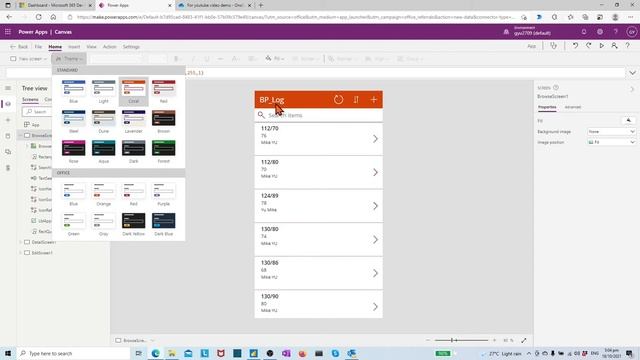
Task: Select the Aqua theme
Action: tap(104, 151)
